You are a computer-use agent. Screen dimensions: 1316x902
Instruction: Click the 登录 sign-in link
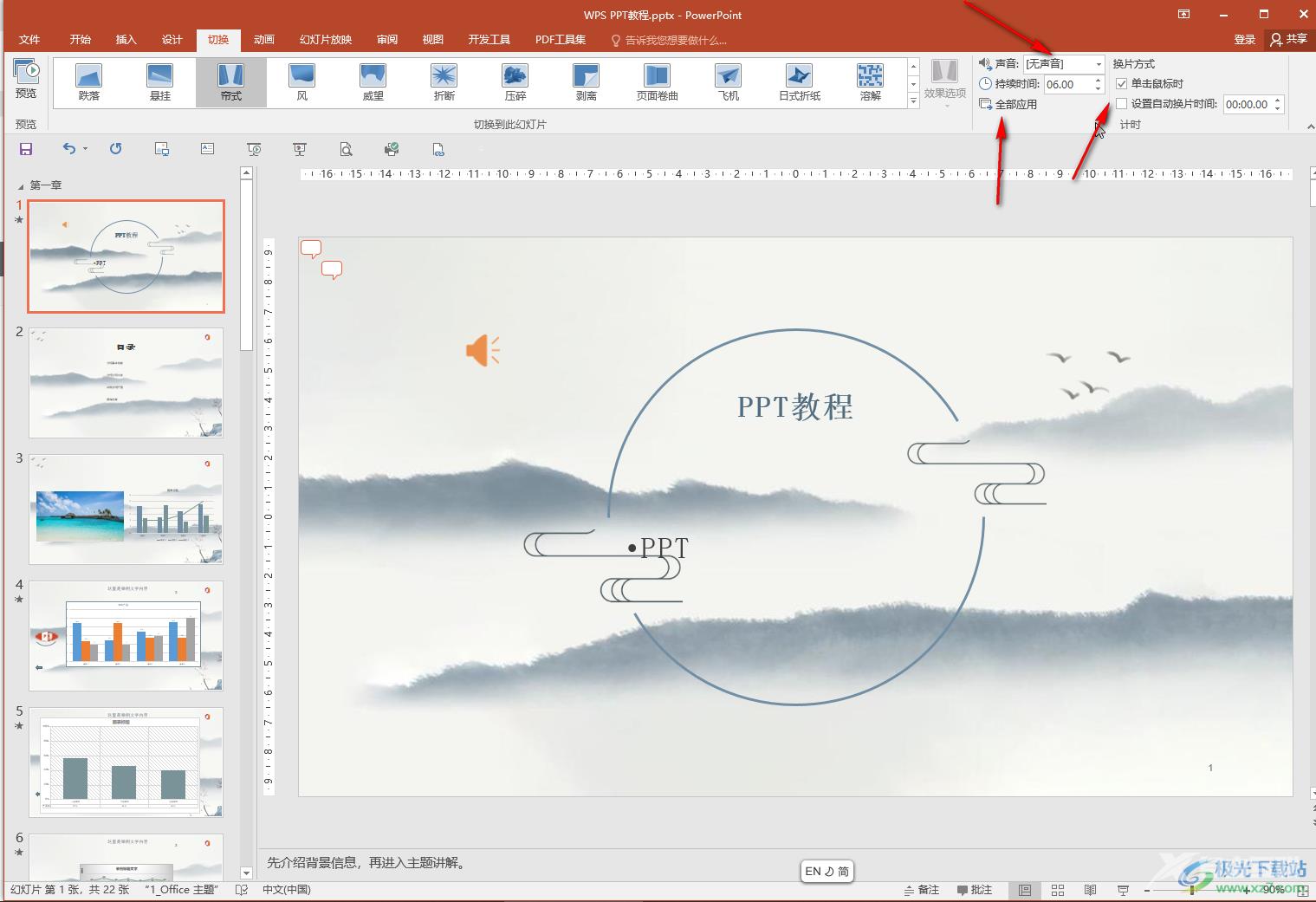coord(1245,40)
